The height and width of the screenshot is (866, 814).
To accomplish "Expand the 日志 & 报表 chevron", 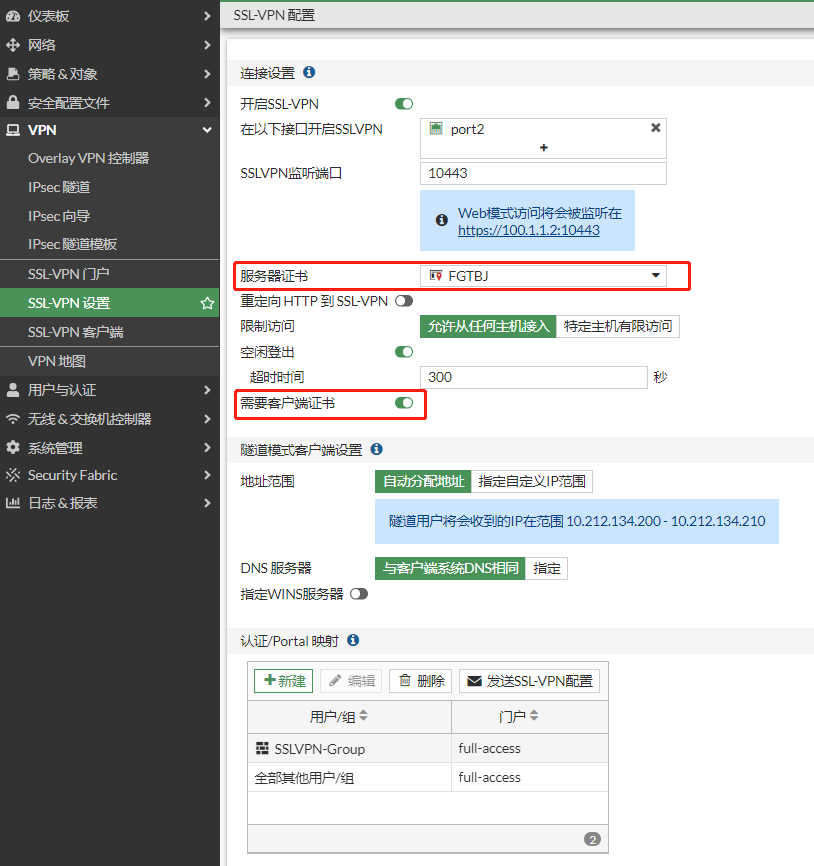I will click(x=207, y=503).
